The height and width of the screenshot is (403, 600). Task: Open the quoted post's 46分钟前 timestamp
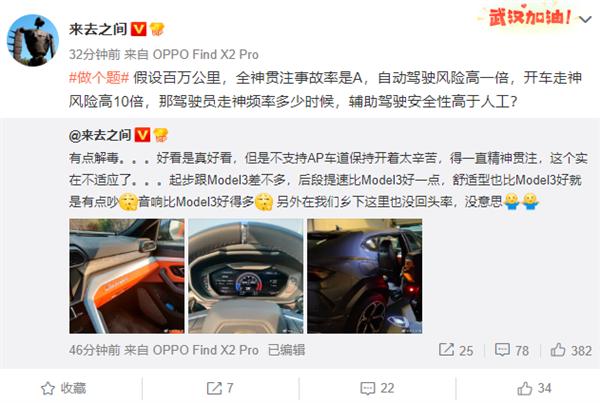coord(95,350)
